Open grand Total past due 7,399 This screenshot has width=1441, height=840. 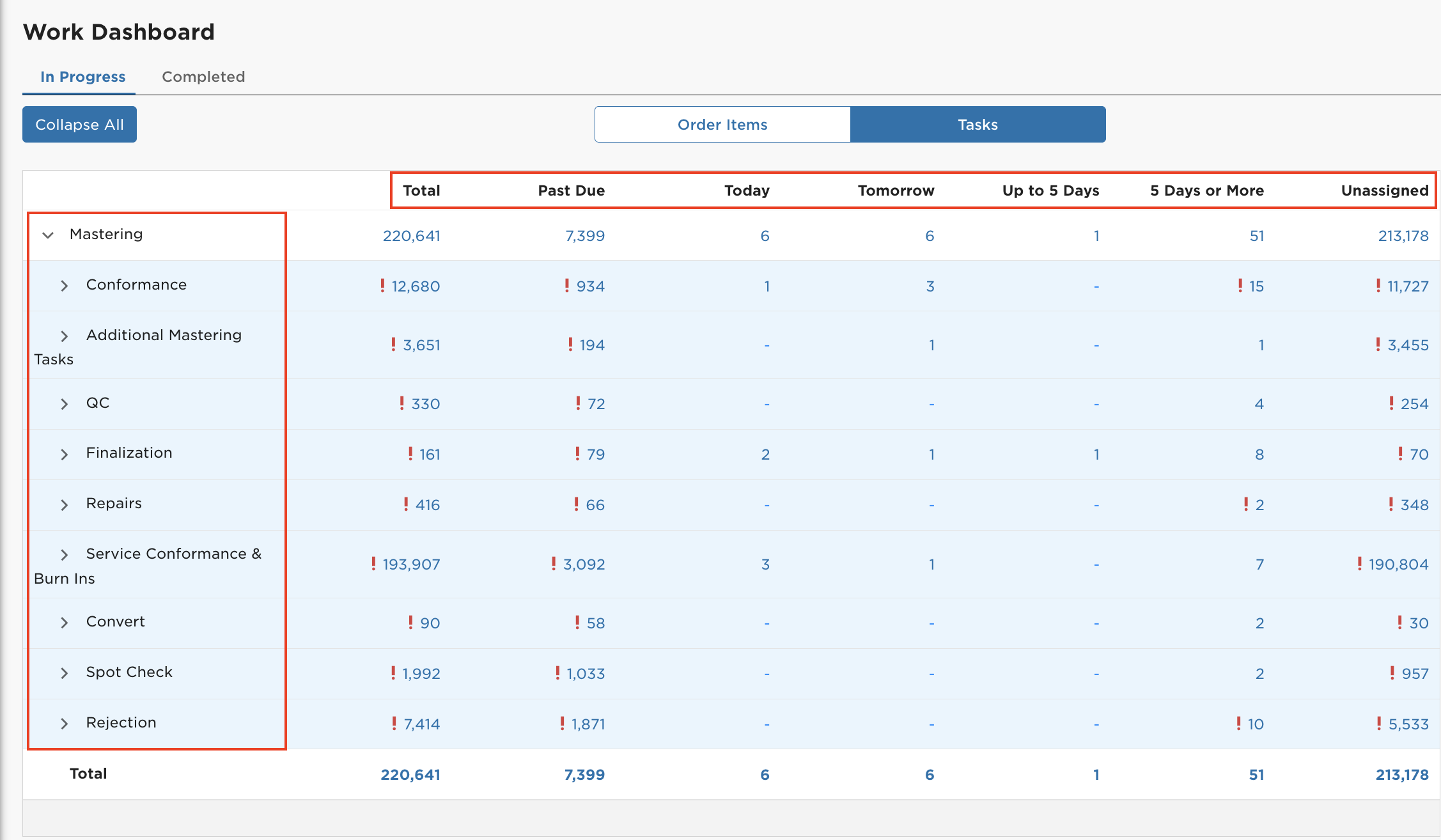coord(584,775)
